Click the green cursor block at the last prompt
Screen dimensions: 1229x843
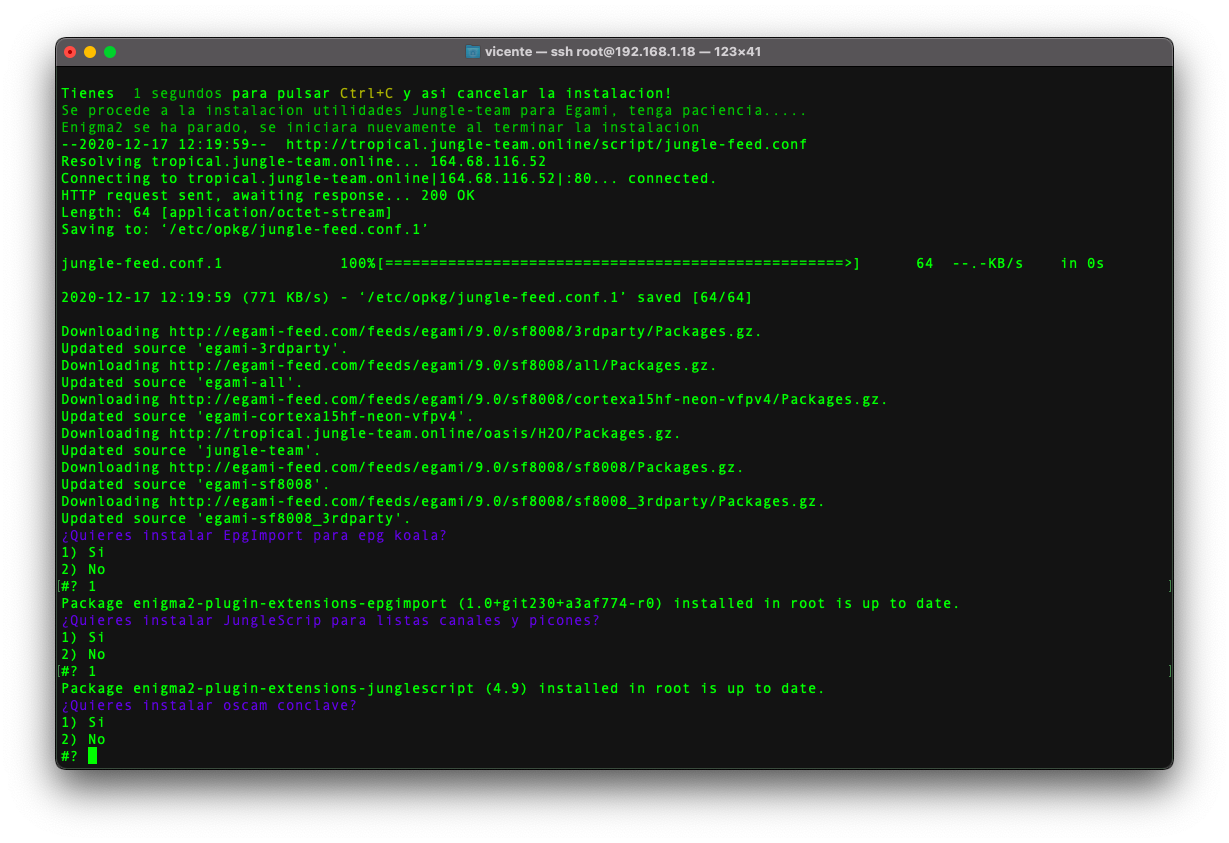92,756
